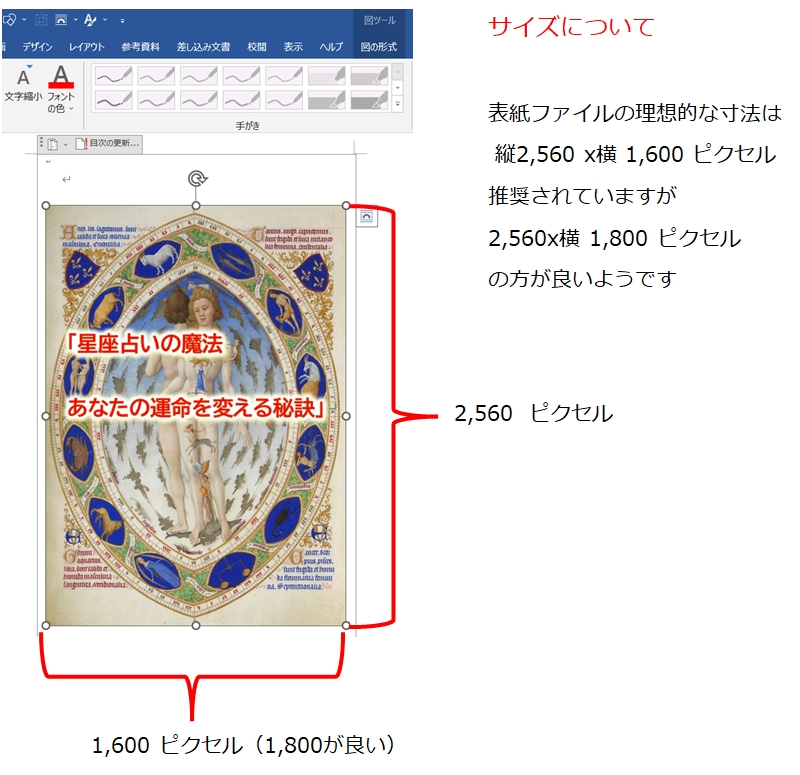Select the last highlighter in the top gallery row

pyautogui.click(x=369, y=76)
